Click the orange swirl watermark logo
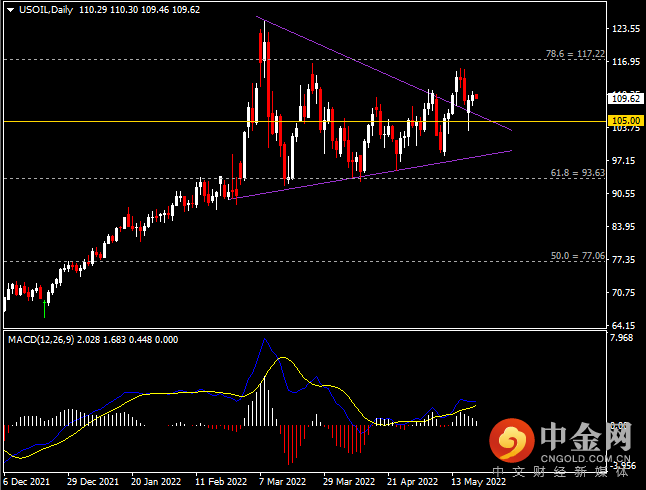This screenshot has height=490, width=646. [517, 440]
